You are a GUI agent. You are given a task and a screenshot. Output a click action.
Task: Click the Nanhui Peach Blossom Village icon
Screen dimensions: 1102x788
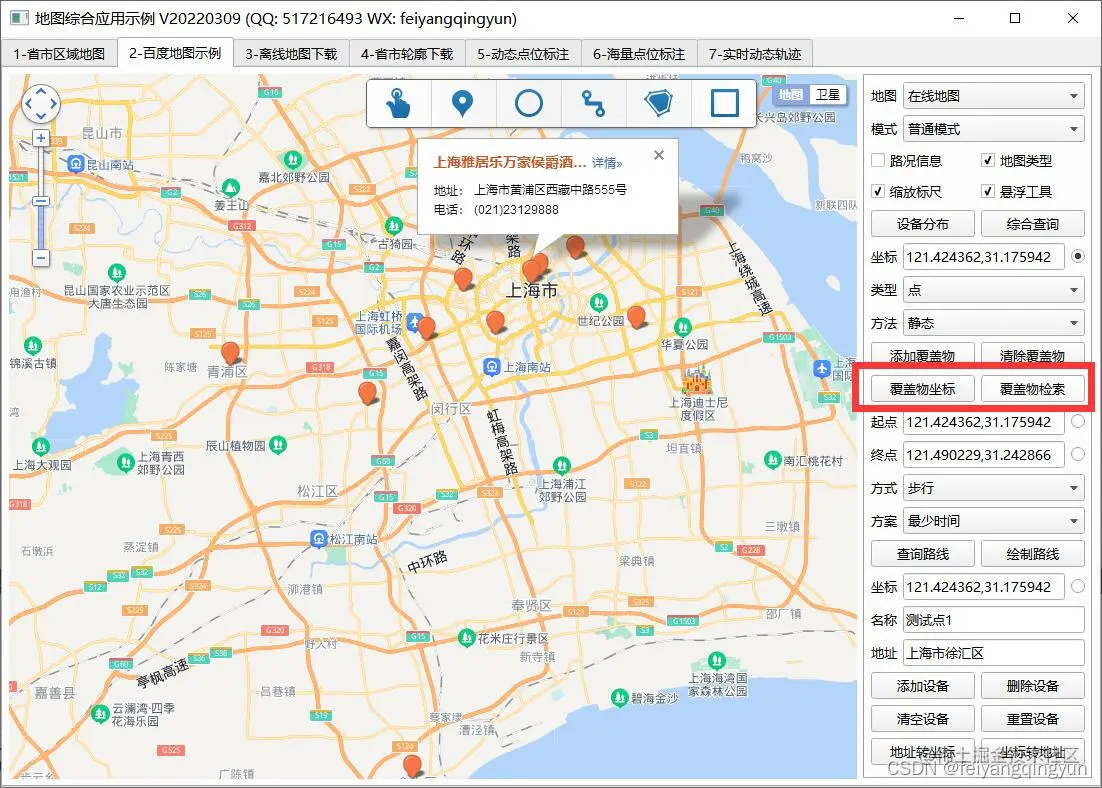pos(772,460)
